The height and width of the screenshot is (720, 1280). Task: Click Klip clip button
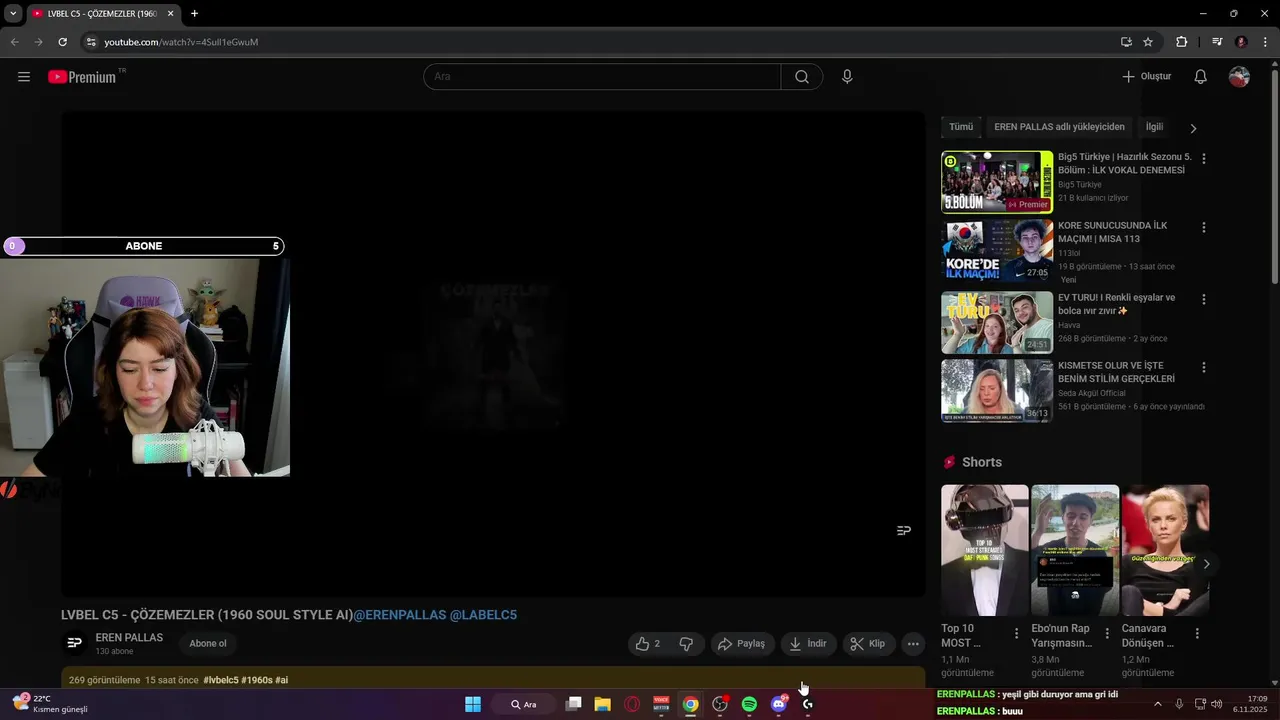click(868, 644)
